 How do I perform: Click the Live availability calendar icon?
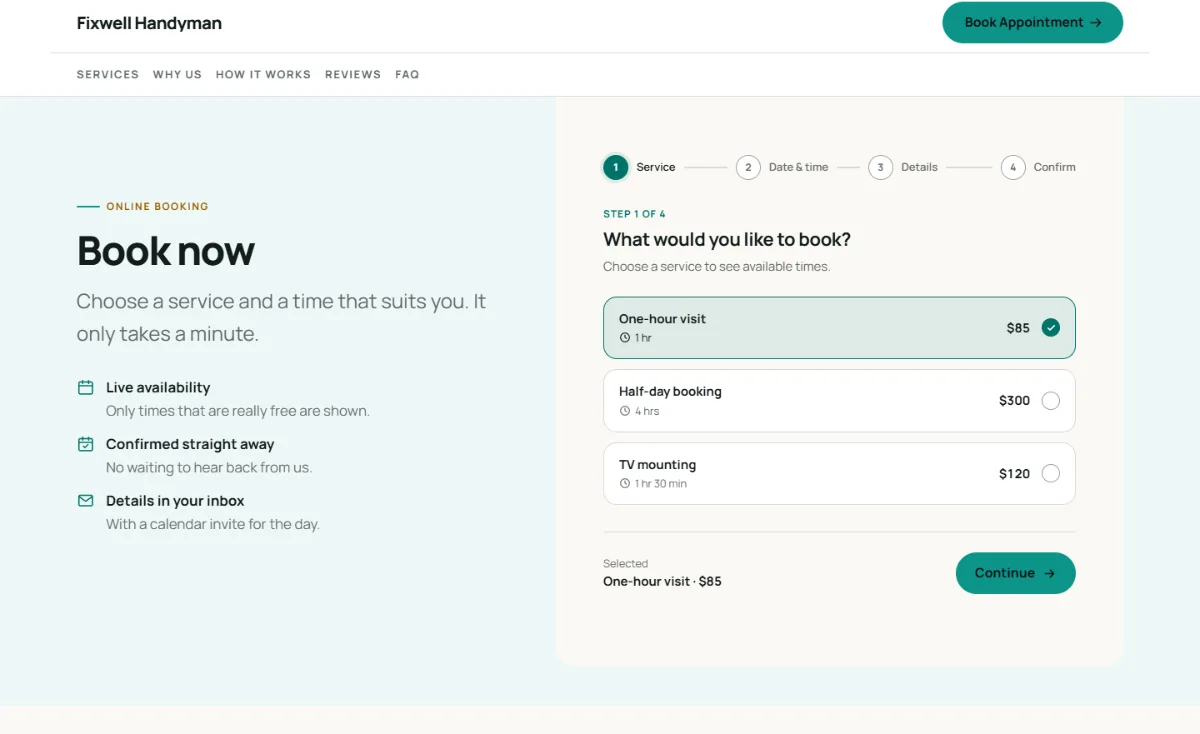(x=86, y=388)
